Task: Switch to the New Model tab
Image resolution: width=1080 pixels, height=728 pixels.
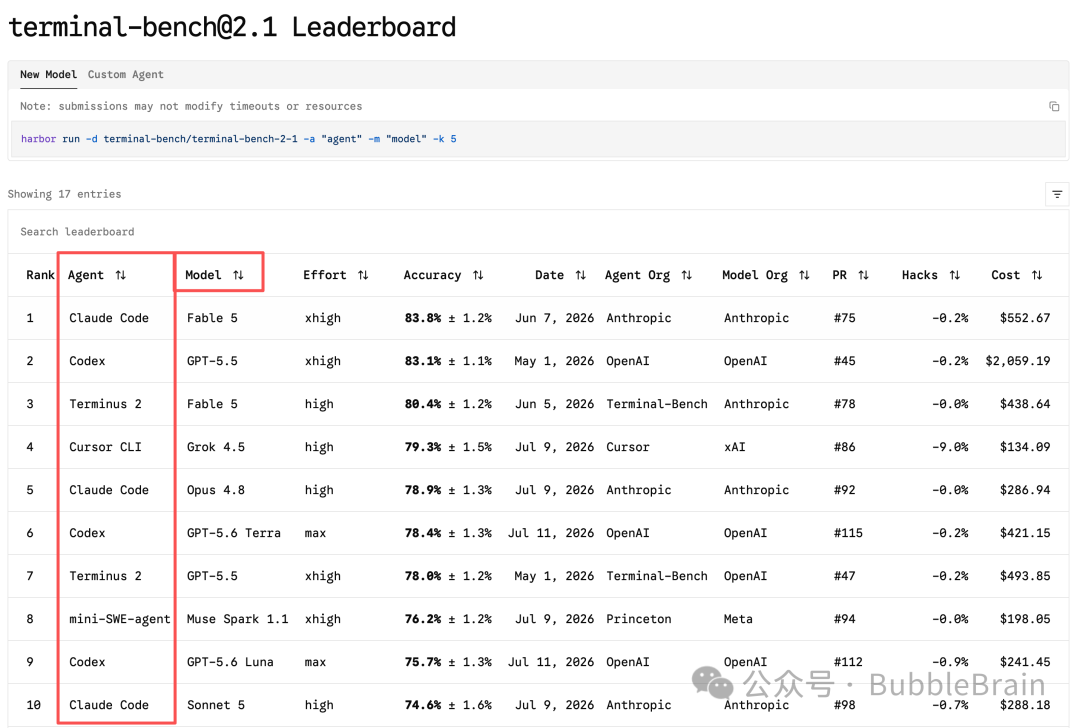Action: click(x=48, y=74)
